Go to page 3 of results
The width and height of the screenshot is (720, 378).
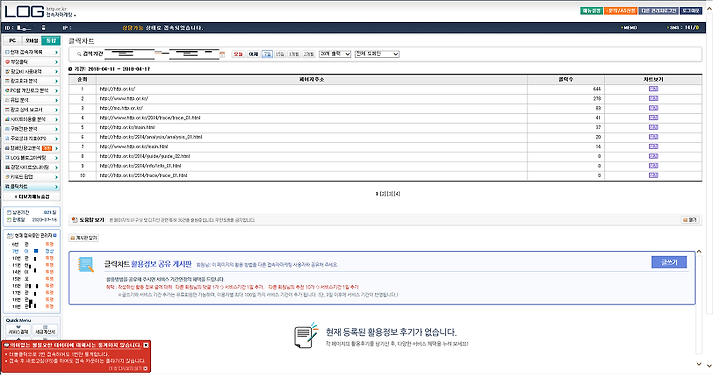[x=390, y=194]
